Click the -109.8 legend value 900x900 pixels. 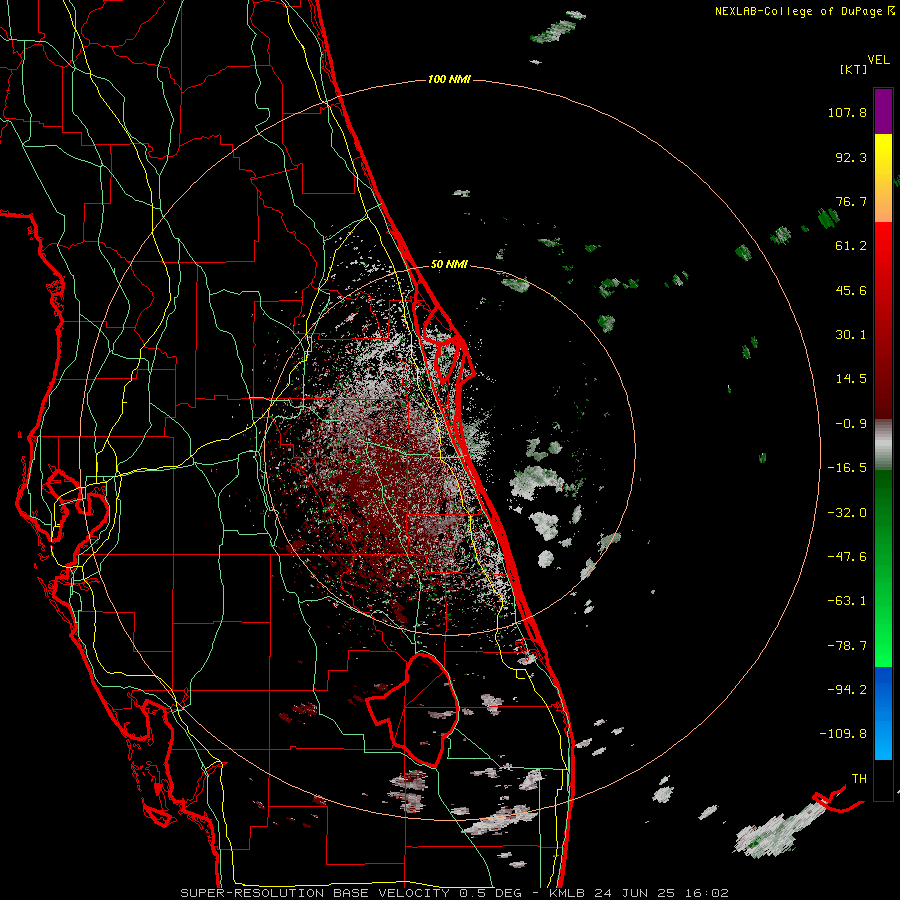[843, 734]
